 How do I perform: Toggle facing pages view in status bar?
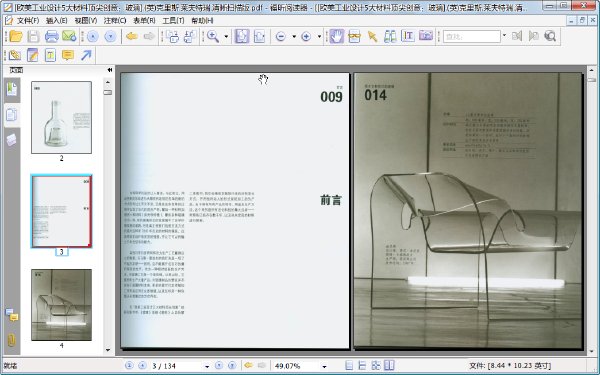pyautogui.click(x=389, y=365)
